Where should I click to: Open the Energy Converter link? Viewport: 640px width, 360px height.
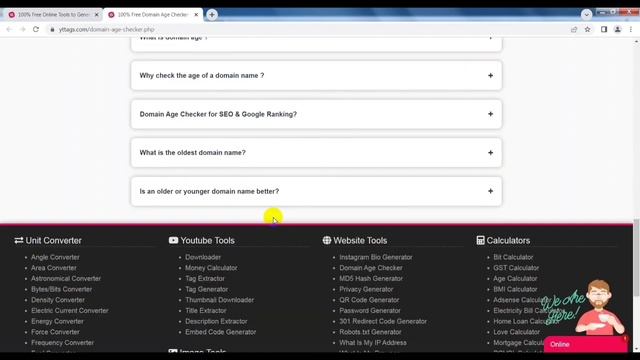[57, 321]
